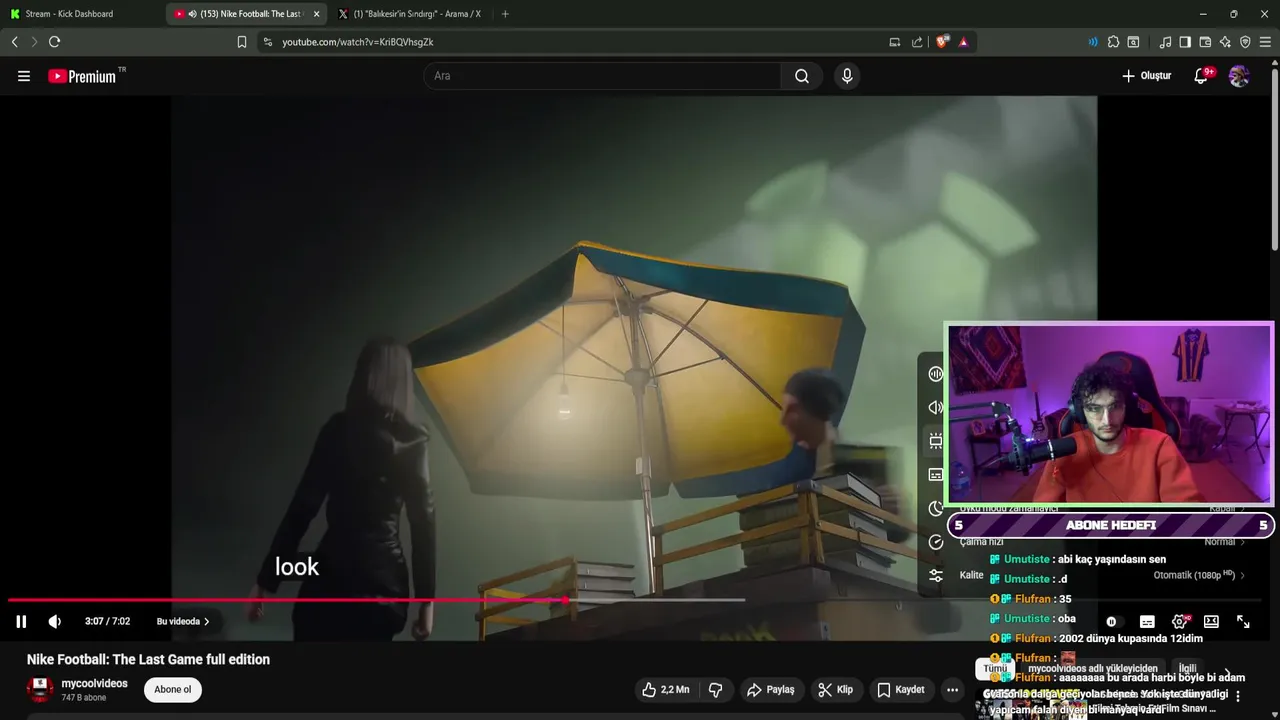Bookmark this page in address bar
Viewport: 1280px width, 720px height.
[x=242, y=42]
